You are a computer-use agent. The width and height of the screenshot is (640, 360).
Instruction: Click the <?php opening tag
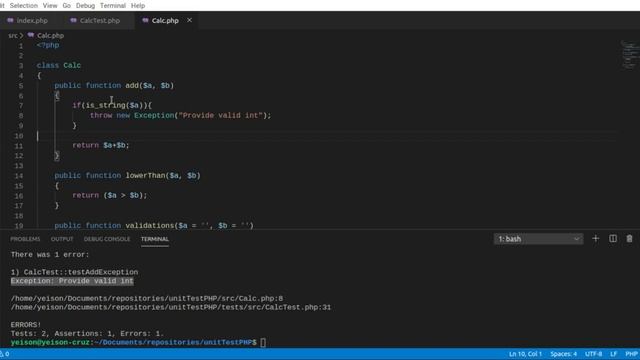48,45
